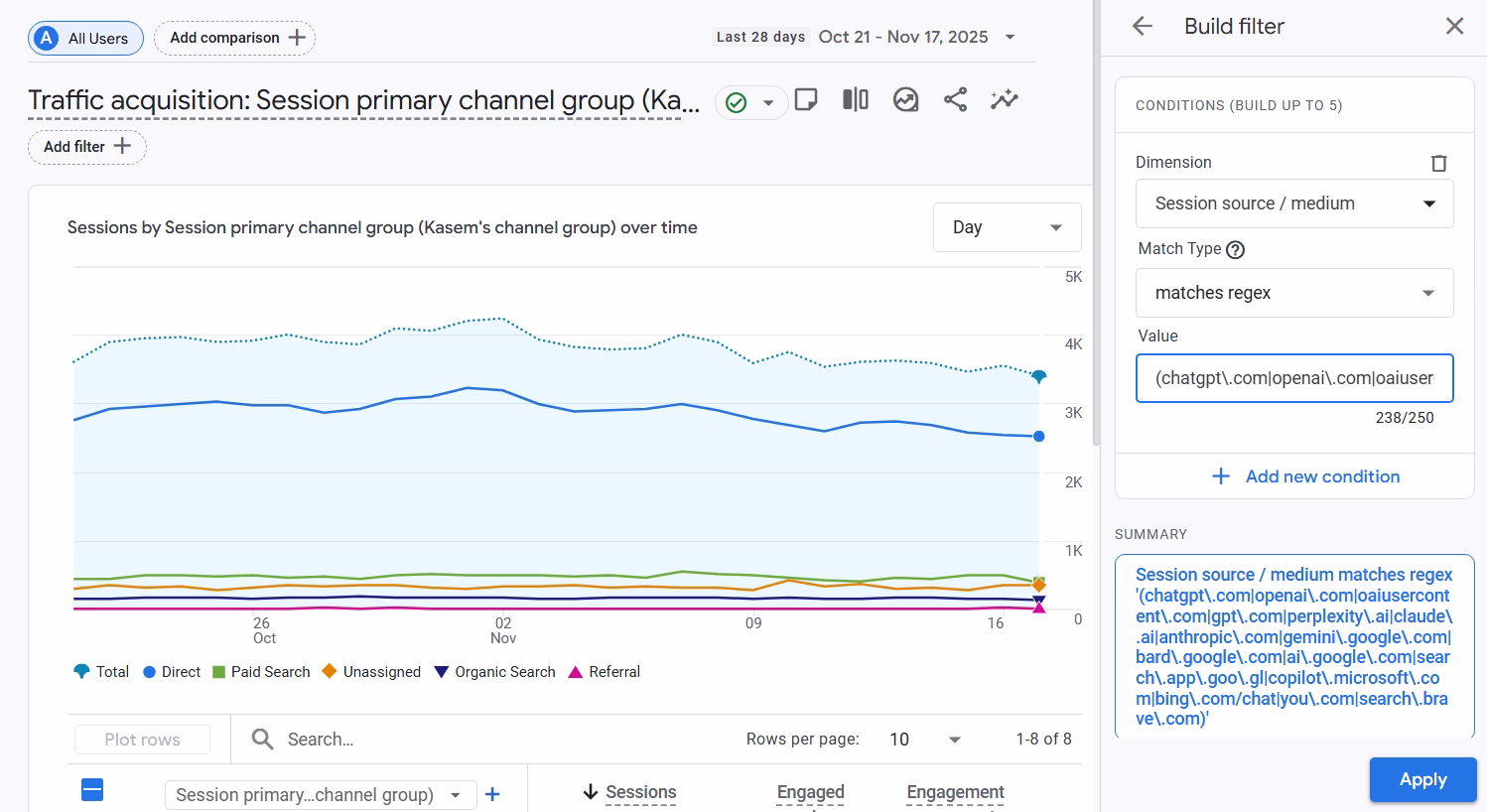Click the annotations note icon

pos(806,100)
